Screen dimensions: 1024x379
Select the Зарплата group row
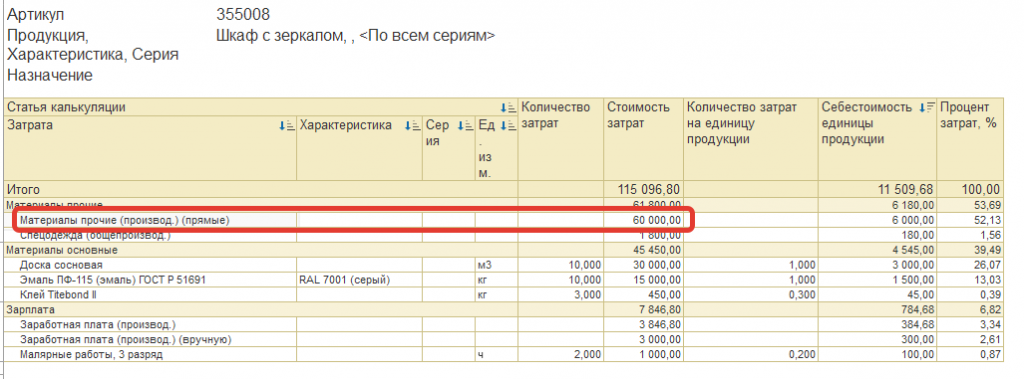[504, 309]
